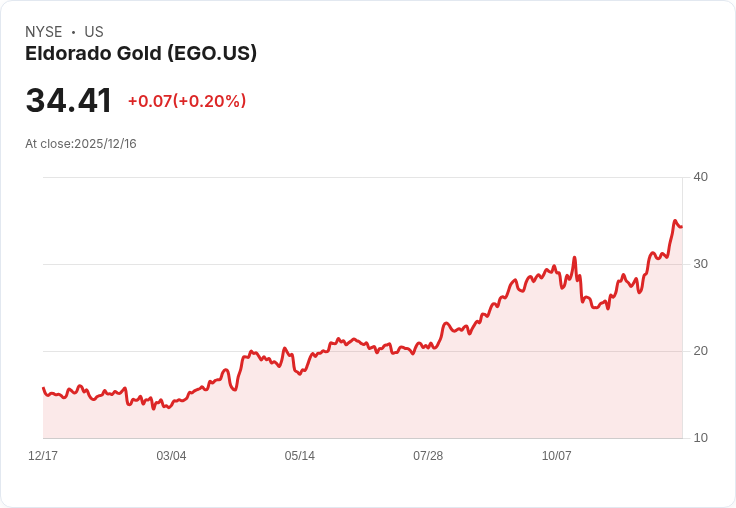Click the price line above 07/28 label
Image resolution: width=736 pixels, height=508 pixels.
coord(428,347)
